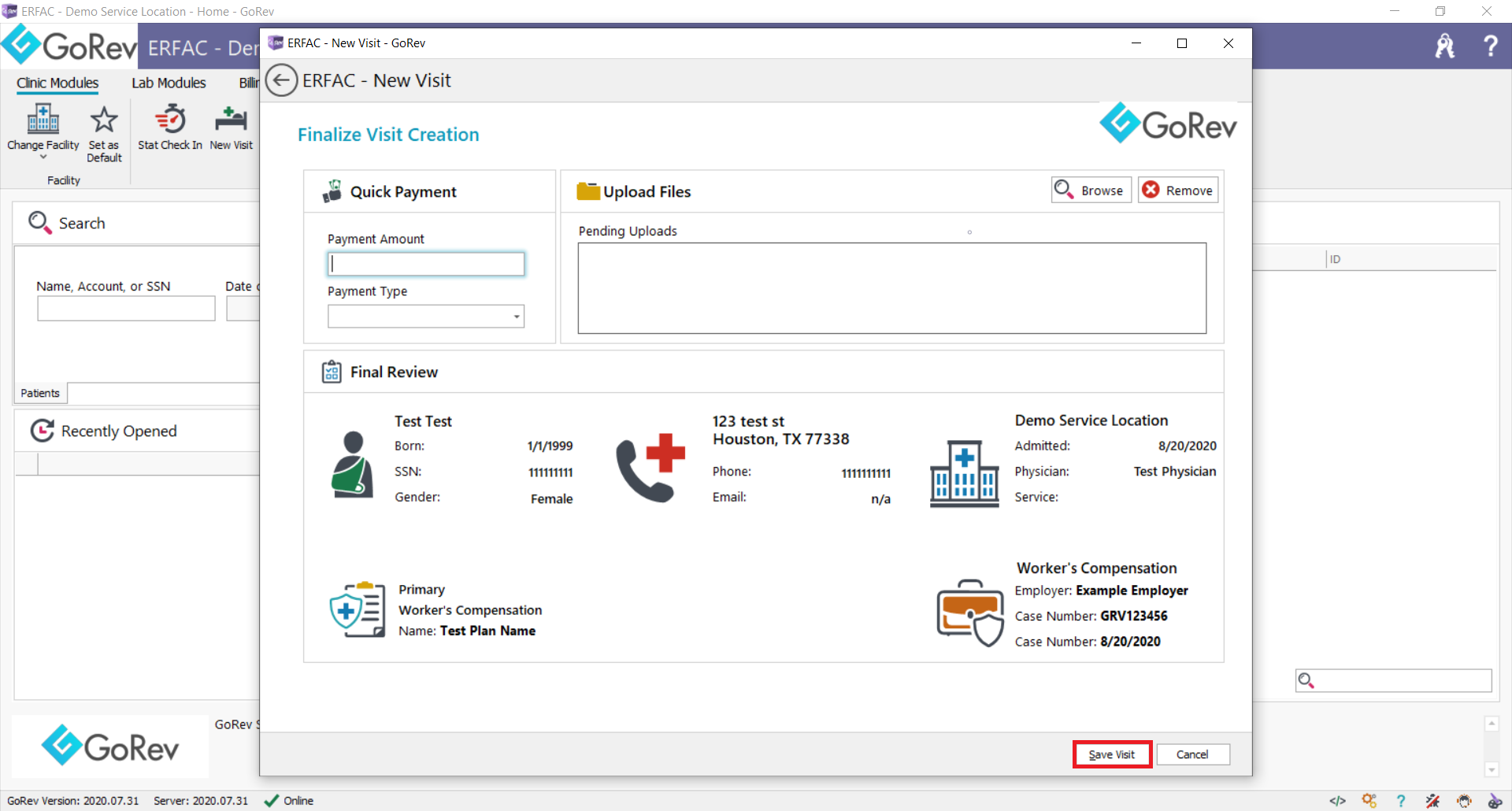
Task: Click Browse to select files
Action: [1091, 190]
